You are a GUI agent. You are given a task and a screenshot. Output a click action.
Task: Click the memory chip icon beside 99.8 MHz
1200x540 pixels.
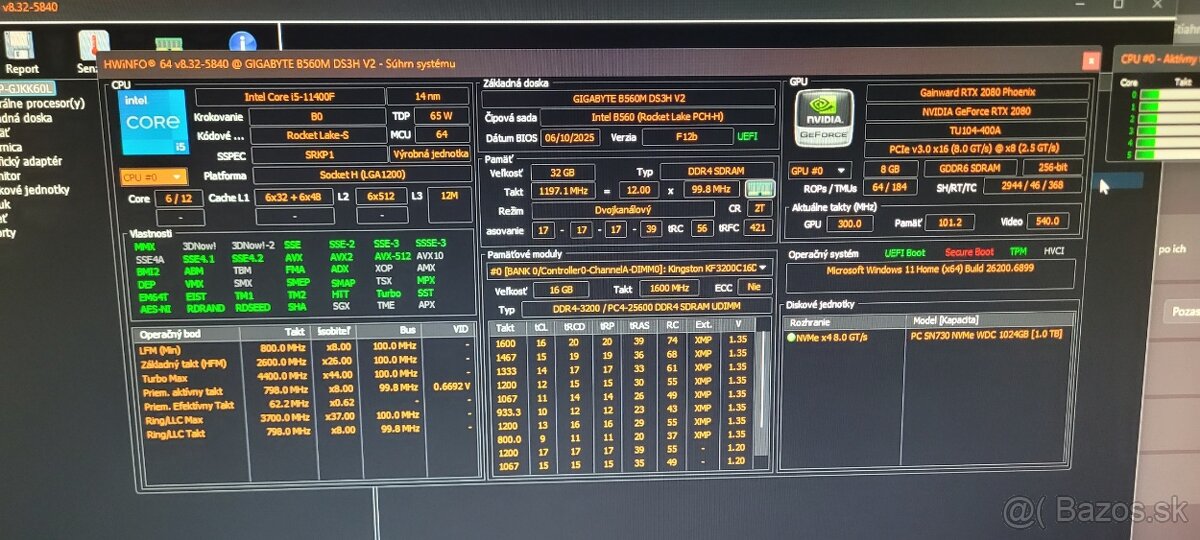click(760, 190)
